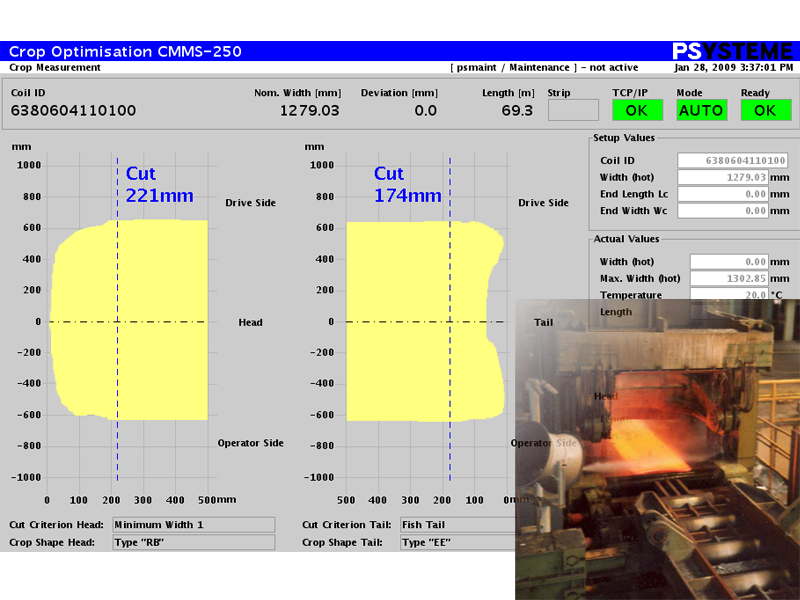
Task: Click the Crop Optimisation CMMS-250 title
Action: click(126, 52)
